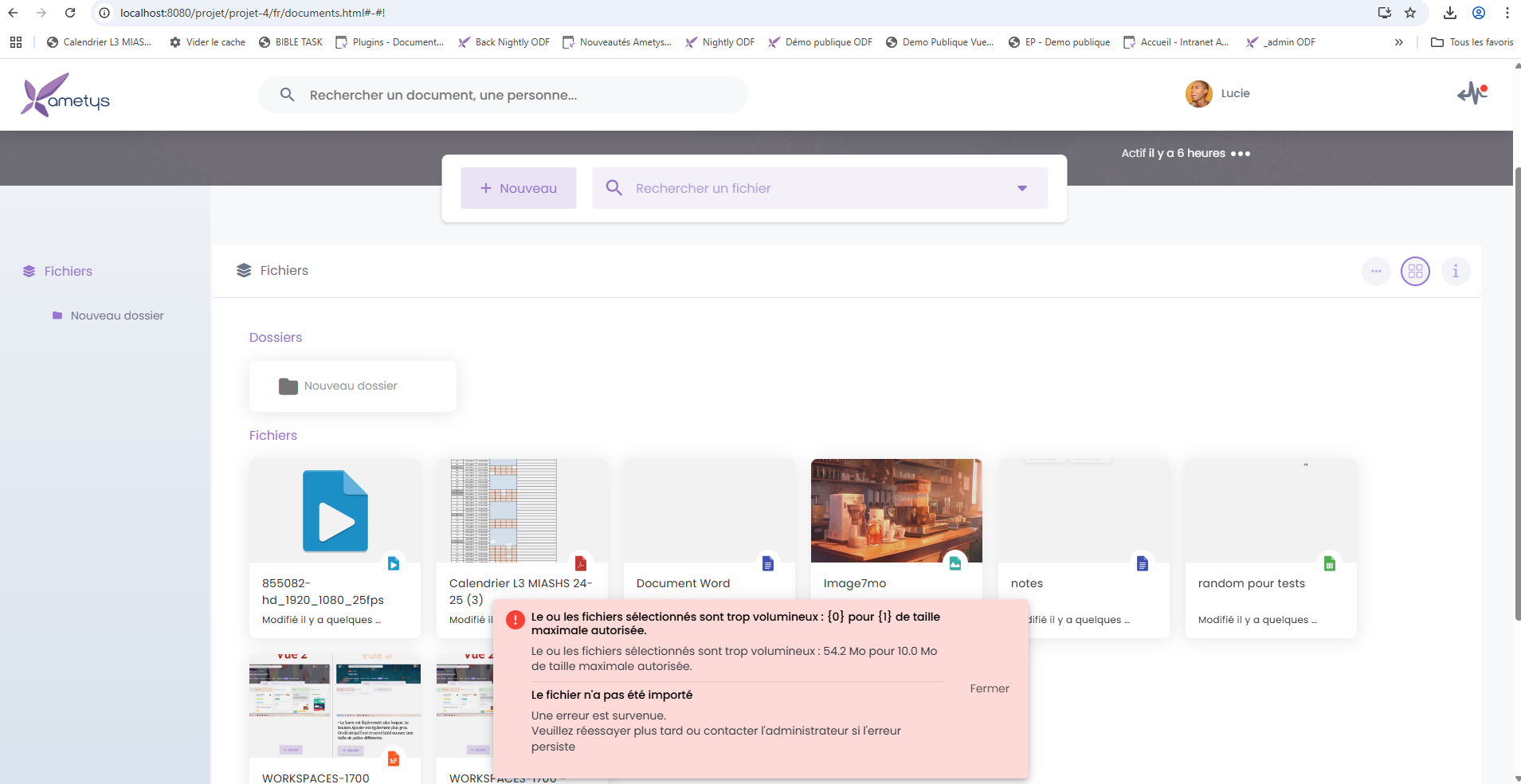Screen dimensions: 1521x784
Task: Toggle the grid view display button
Action: click(1415, 272)
